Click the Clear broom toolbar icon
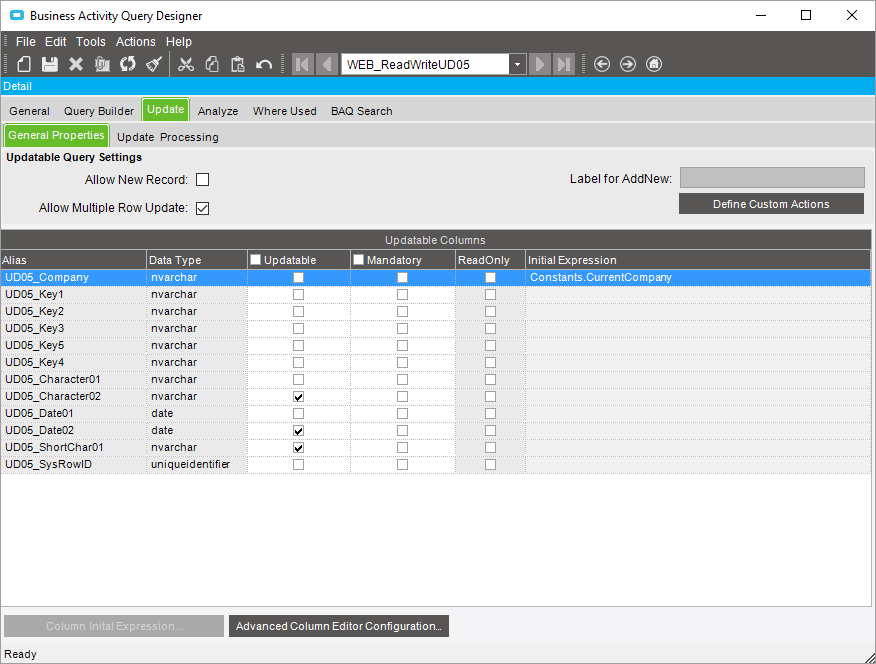This screenshot has height=664, width=876. [154, 64]
